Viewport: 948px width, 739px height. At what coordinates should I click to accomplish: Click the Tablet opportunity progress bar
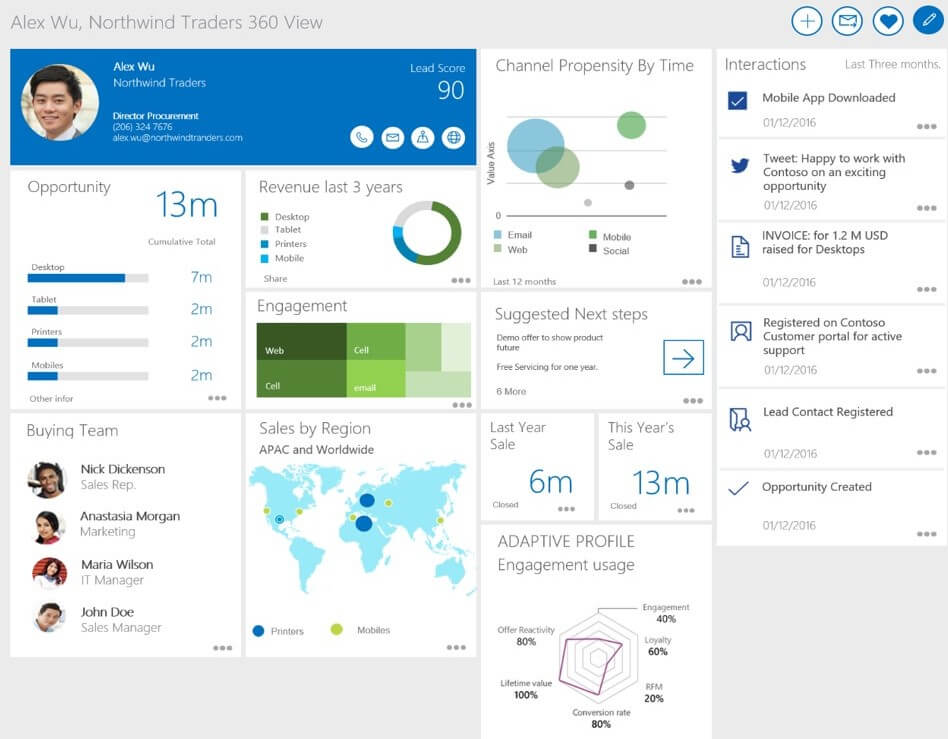(x=88, y=310)
